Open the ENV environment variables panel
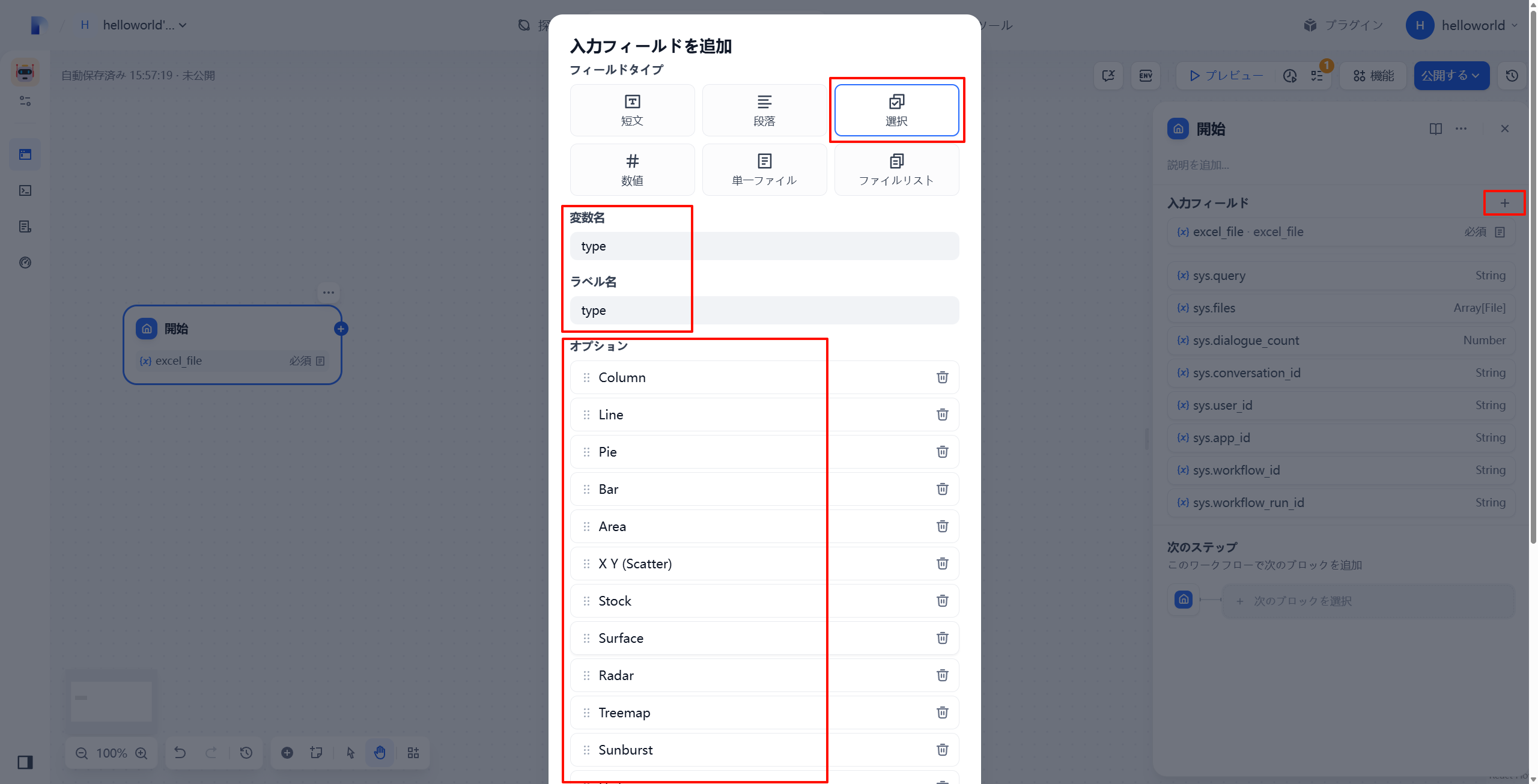The height and width of the screenshot is (784, 1538). pyautogui.click(x=1146, y=75)
